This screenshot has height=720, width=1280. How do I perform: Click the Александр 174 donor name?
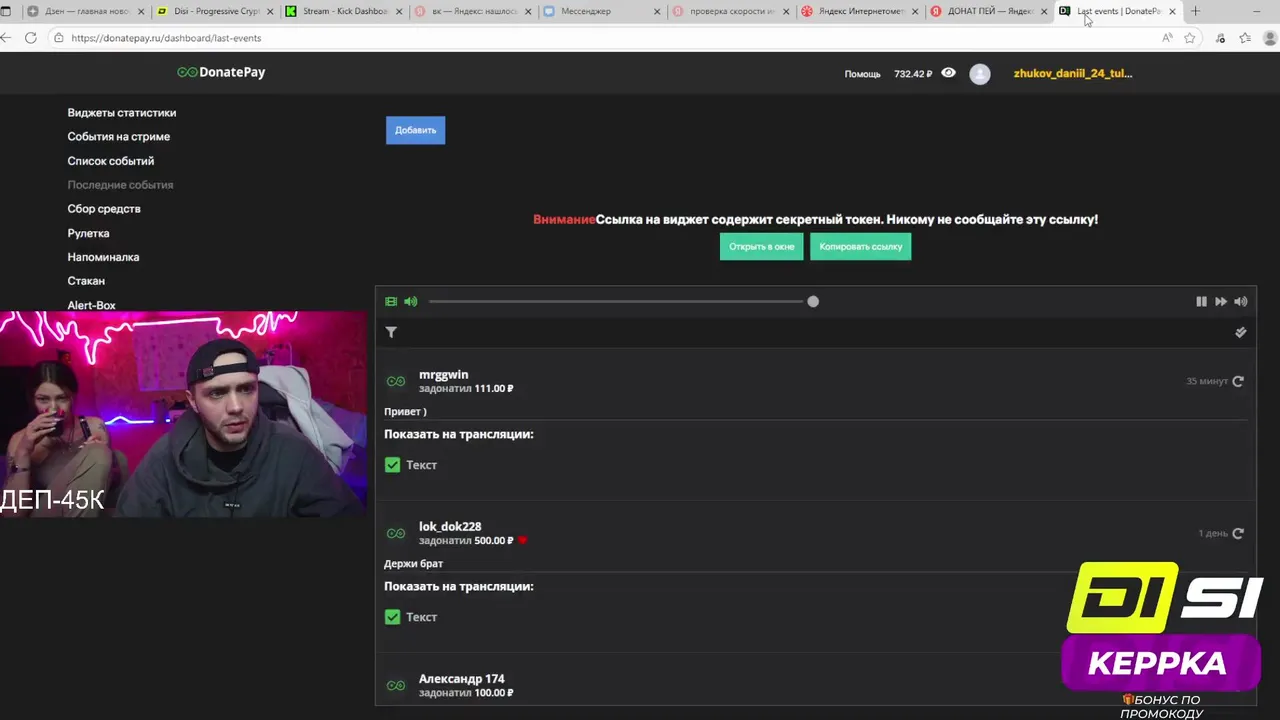point(461,679)
